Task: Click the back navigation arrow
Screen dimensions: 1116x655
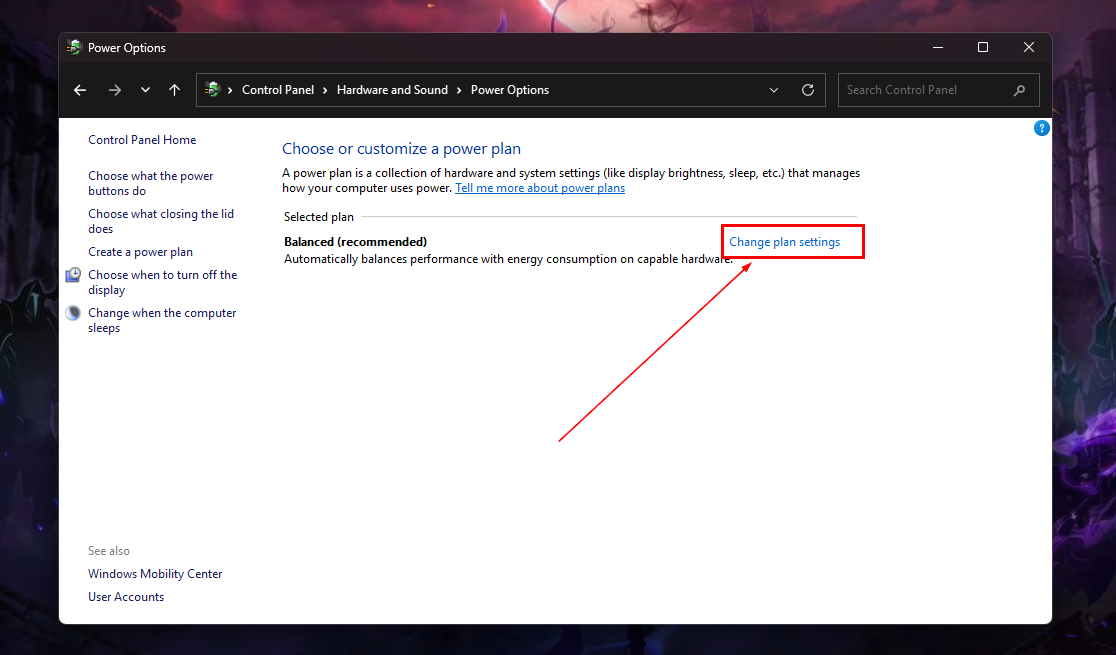Action: [79, 89]
